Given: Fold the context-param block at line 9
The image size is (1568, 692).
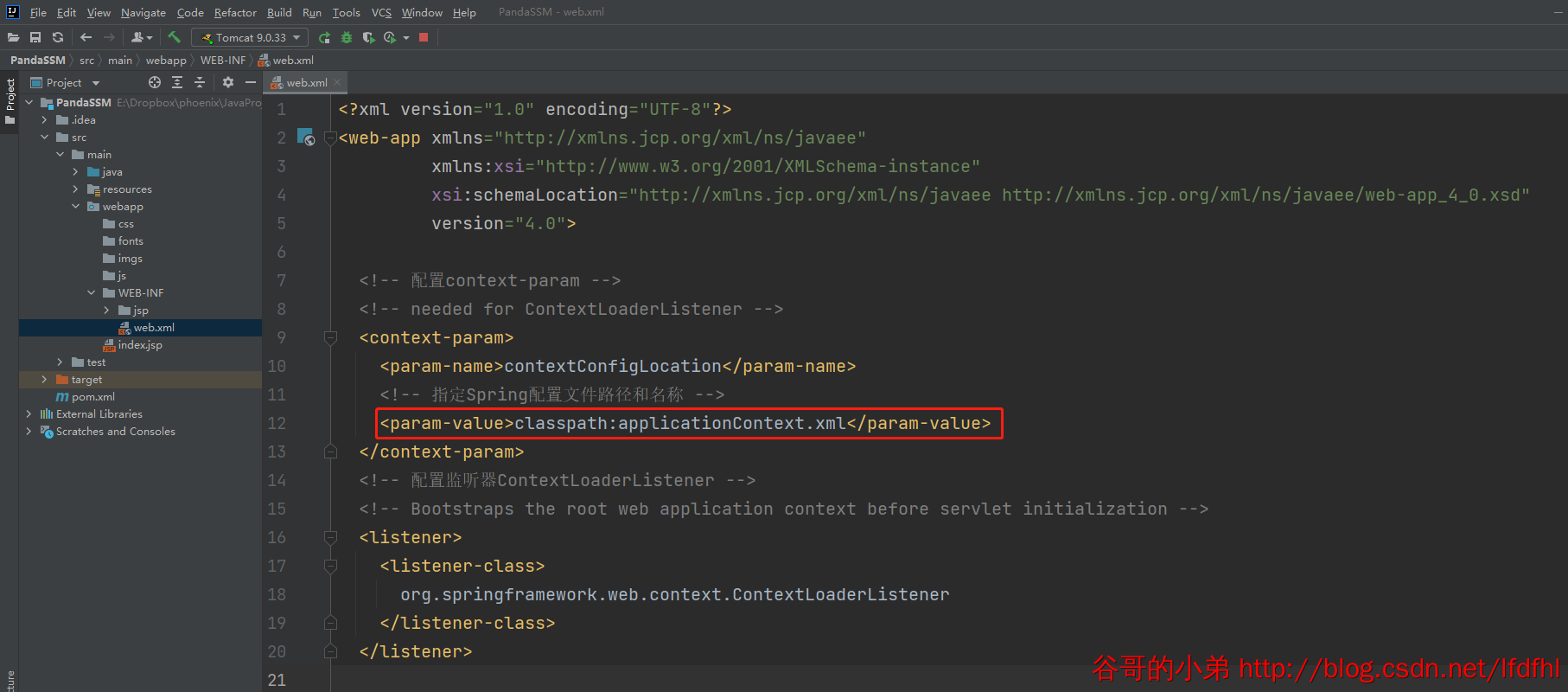Looking at the screenshot, I should click(x=330, y=337).
